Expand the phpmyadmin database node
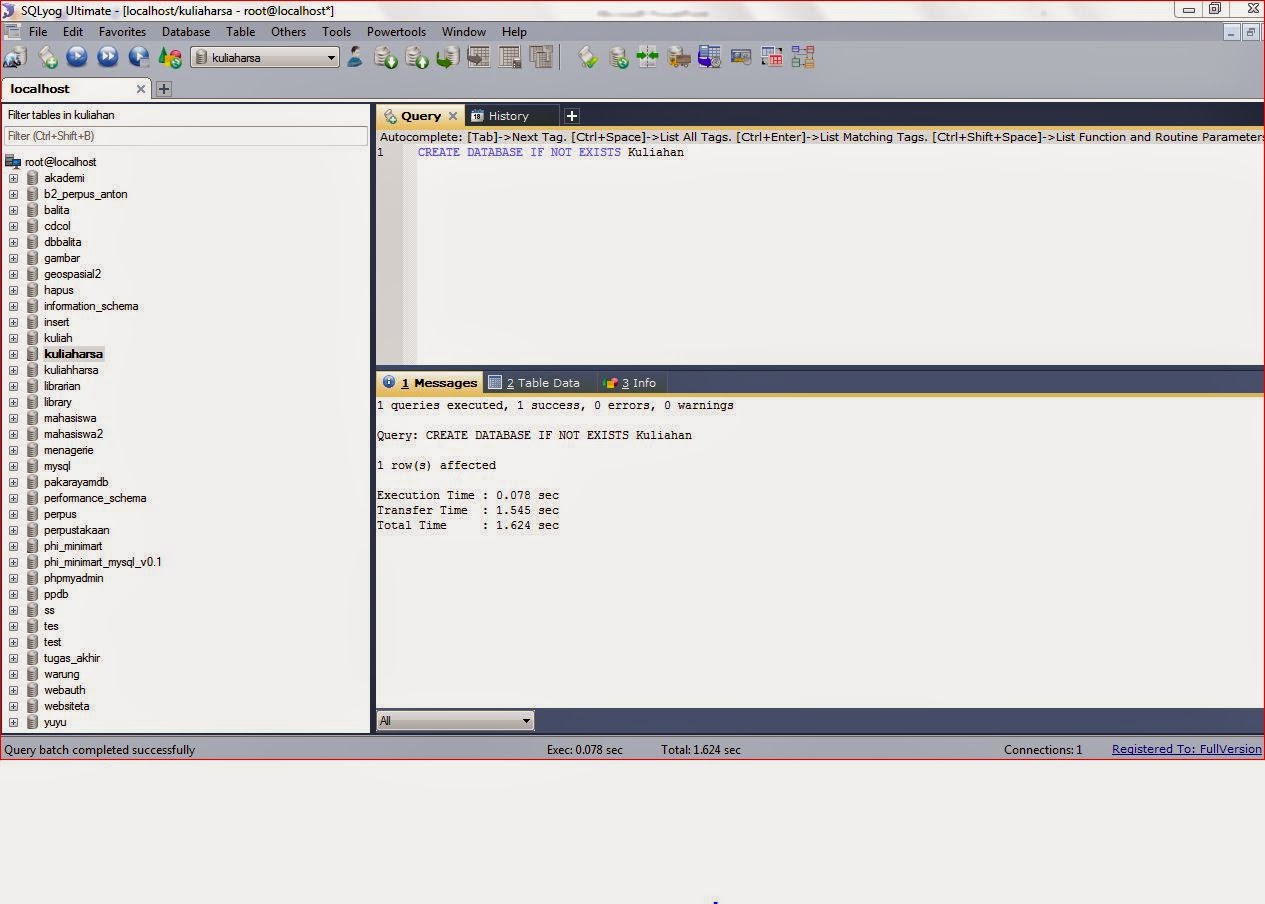This screenshot has width=1265, height=904. 14,578
